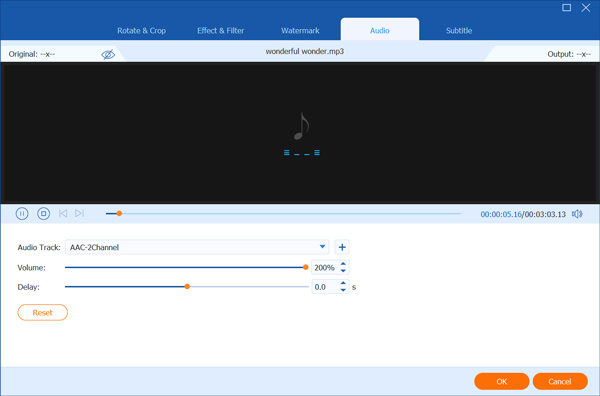Viewport: 600px width, 396px height.
Task: Add an audio track with plus icon
Action: pyautogui.click(x=342, y=247)
